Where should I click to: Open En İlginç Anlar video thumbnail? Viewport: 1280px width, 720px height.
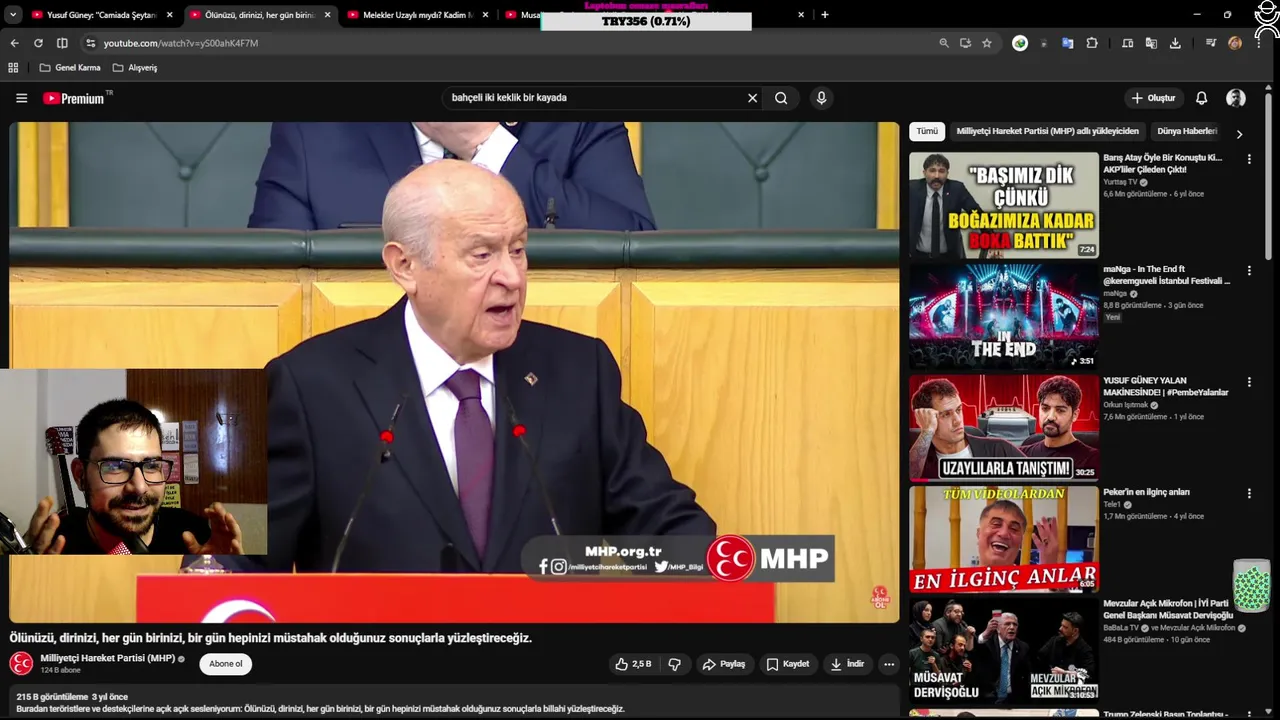click(x=1003, y=539)
